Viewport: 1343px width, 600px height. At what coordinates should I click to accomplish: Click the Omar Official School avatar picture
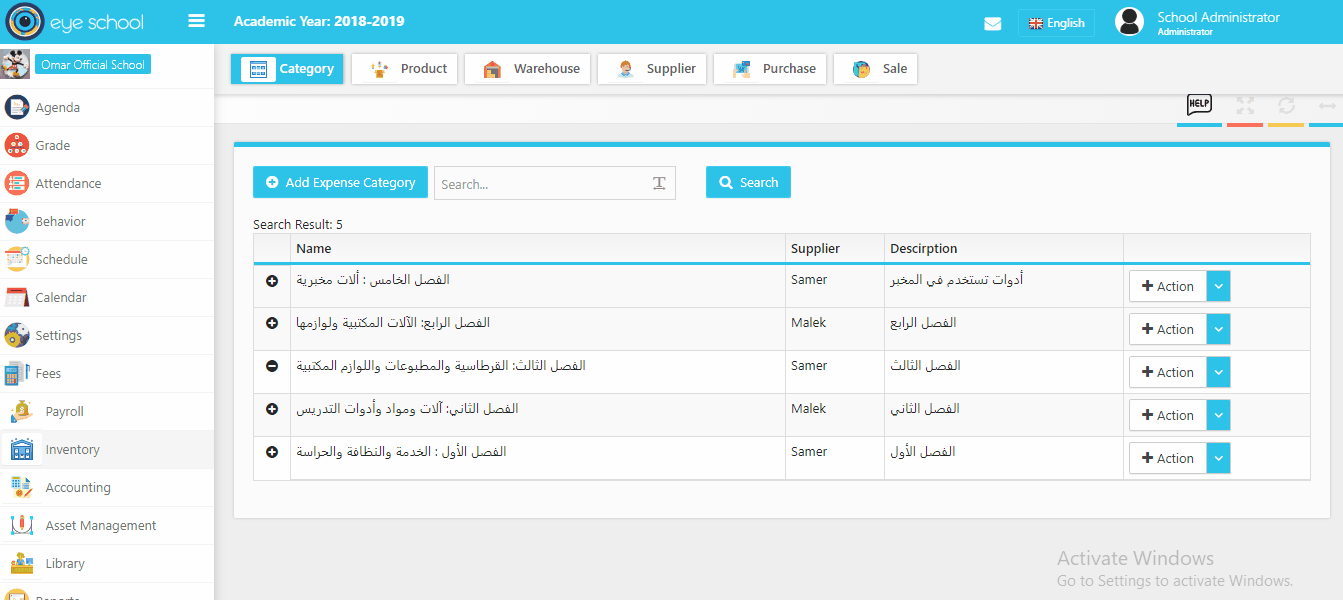point(15,65)
